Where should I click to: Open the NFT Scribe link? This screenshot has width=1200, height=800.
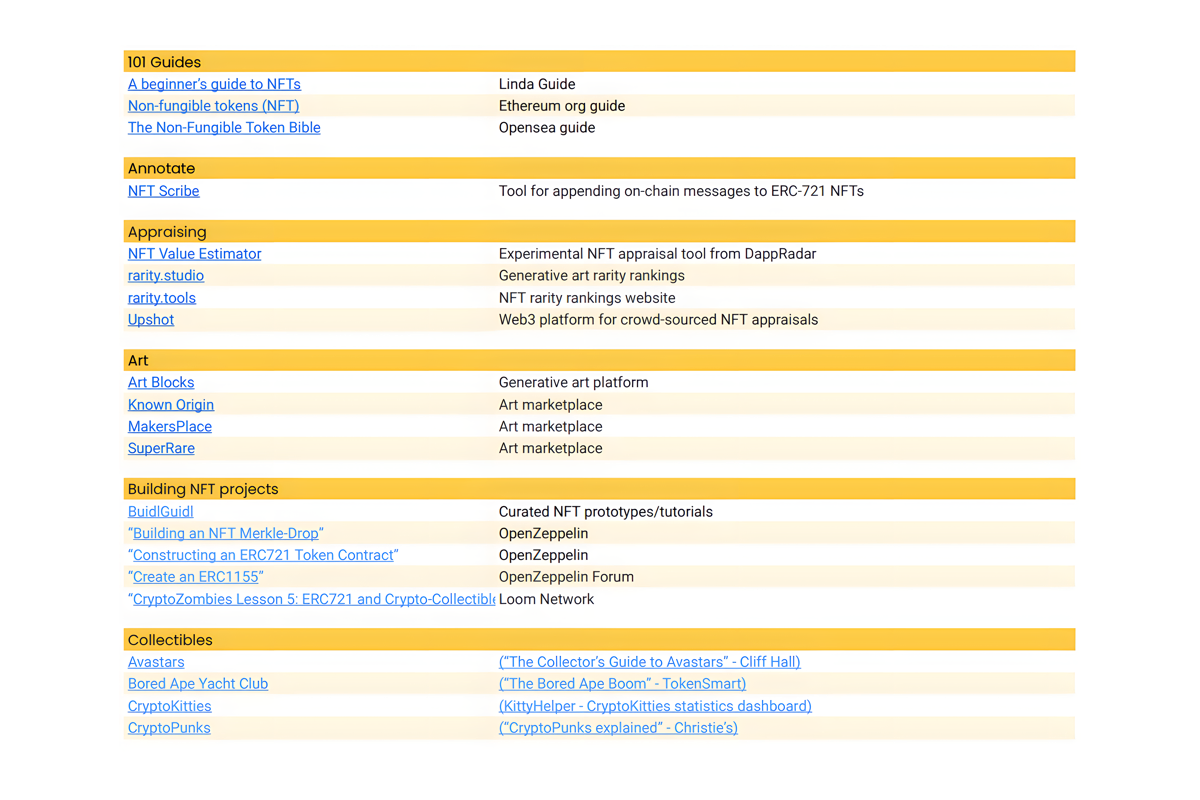163,191
